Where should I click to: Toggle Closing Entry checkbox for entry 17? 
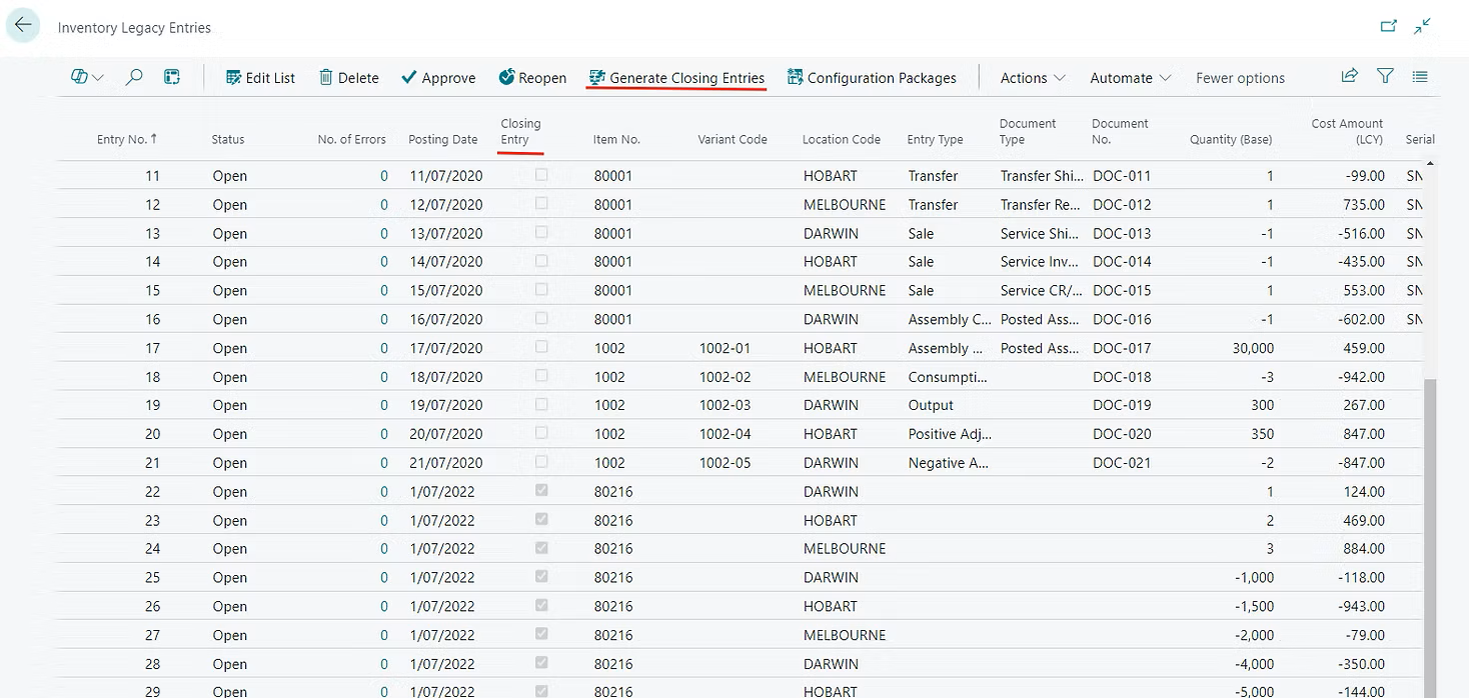[542, 348]
